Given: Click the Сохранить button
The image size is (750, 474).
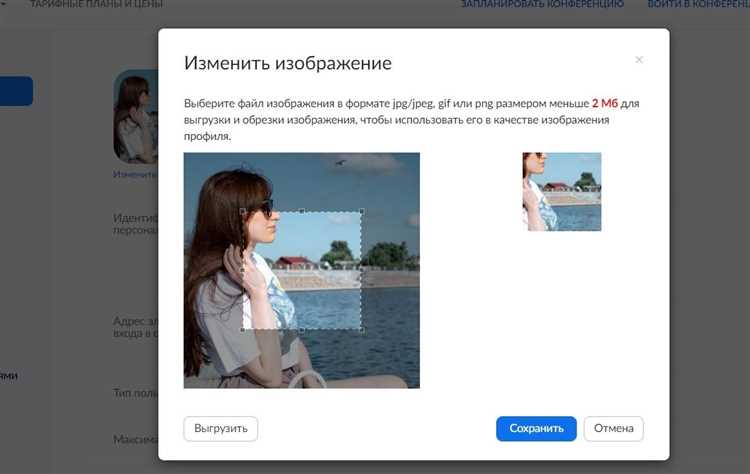Looking at the screenshot, I should [x=536, y=428].
